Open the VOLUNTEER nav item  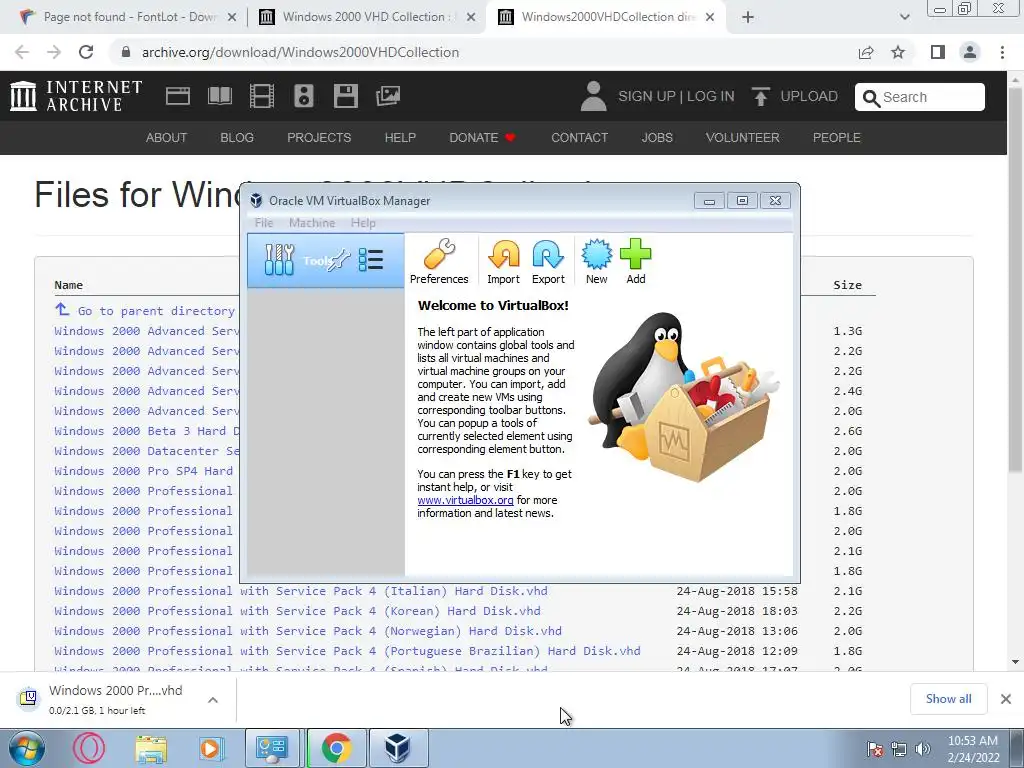[x=743, y=138]
